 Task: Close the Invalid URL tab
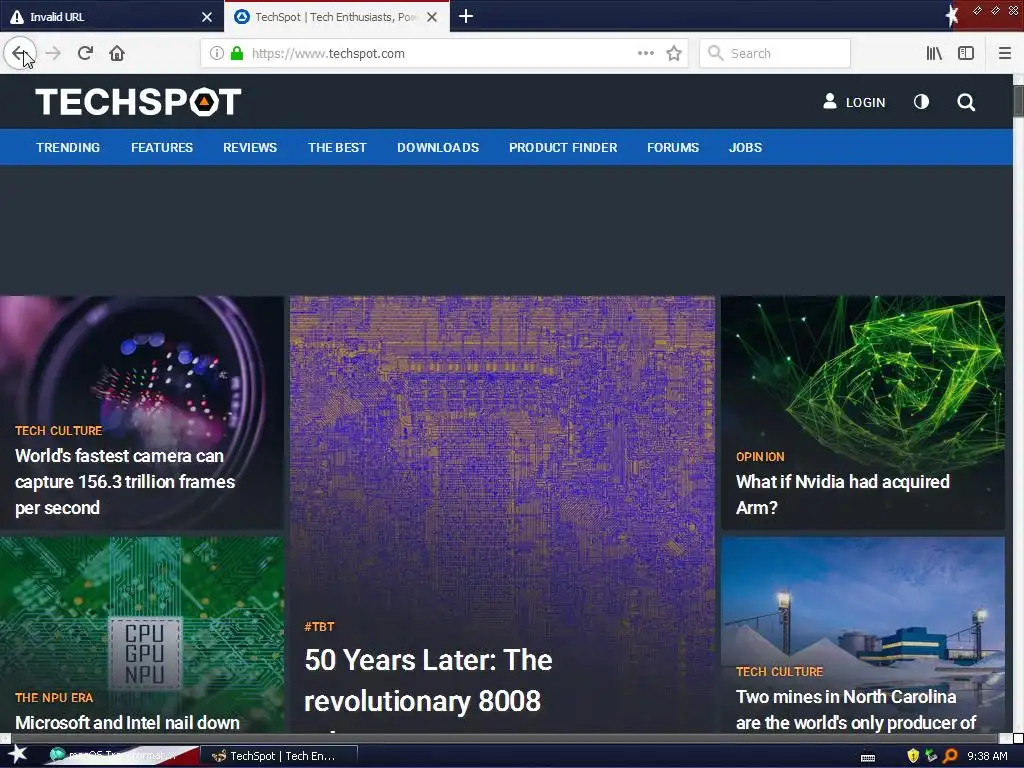click(207, 17)
